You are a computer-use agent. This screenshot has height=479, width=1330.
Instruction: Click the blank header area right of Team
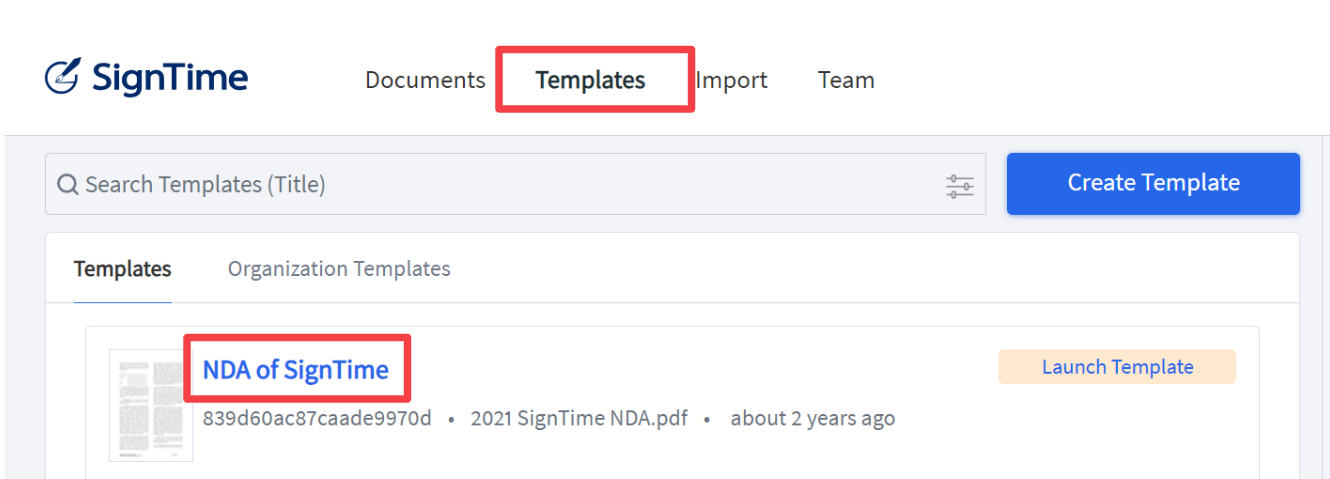tap(1100, 80)
